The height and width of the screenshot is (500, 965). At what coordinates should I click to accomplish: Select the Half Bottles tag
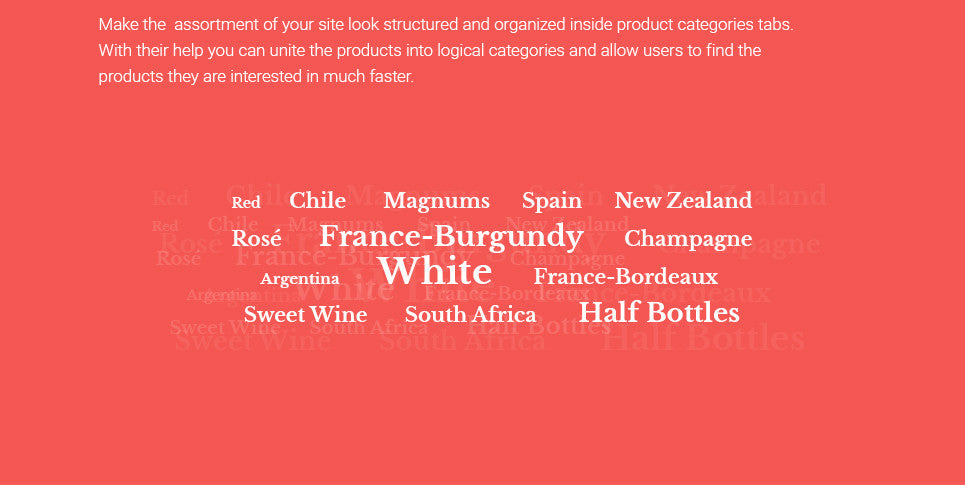coord(659,313)
